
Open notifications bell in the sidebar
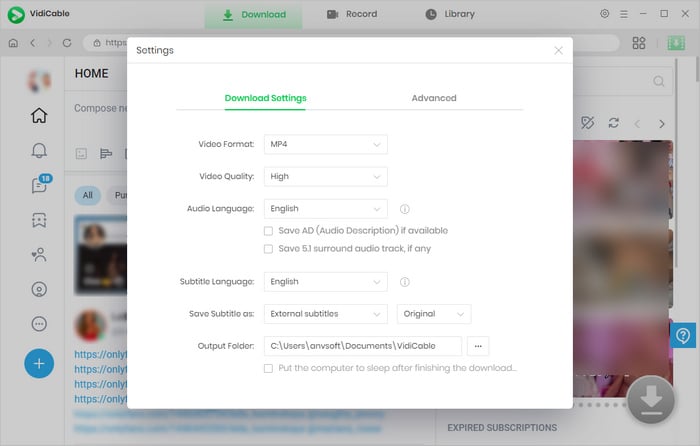pos(39,150)
